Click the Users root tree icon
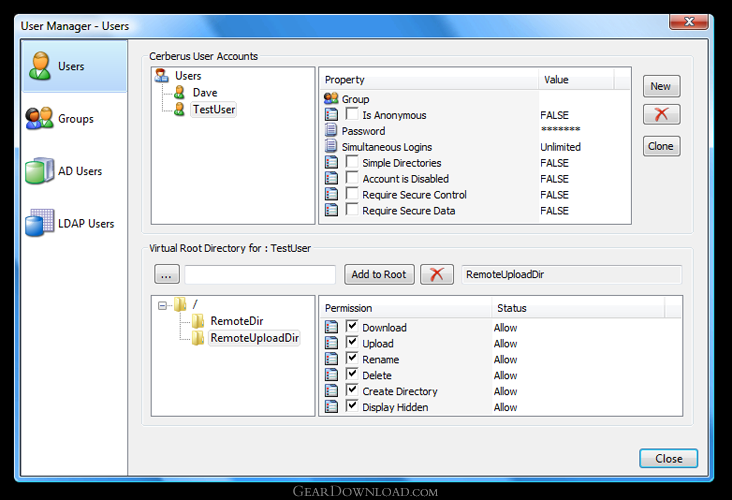 click(162, 76)
